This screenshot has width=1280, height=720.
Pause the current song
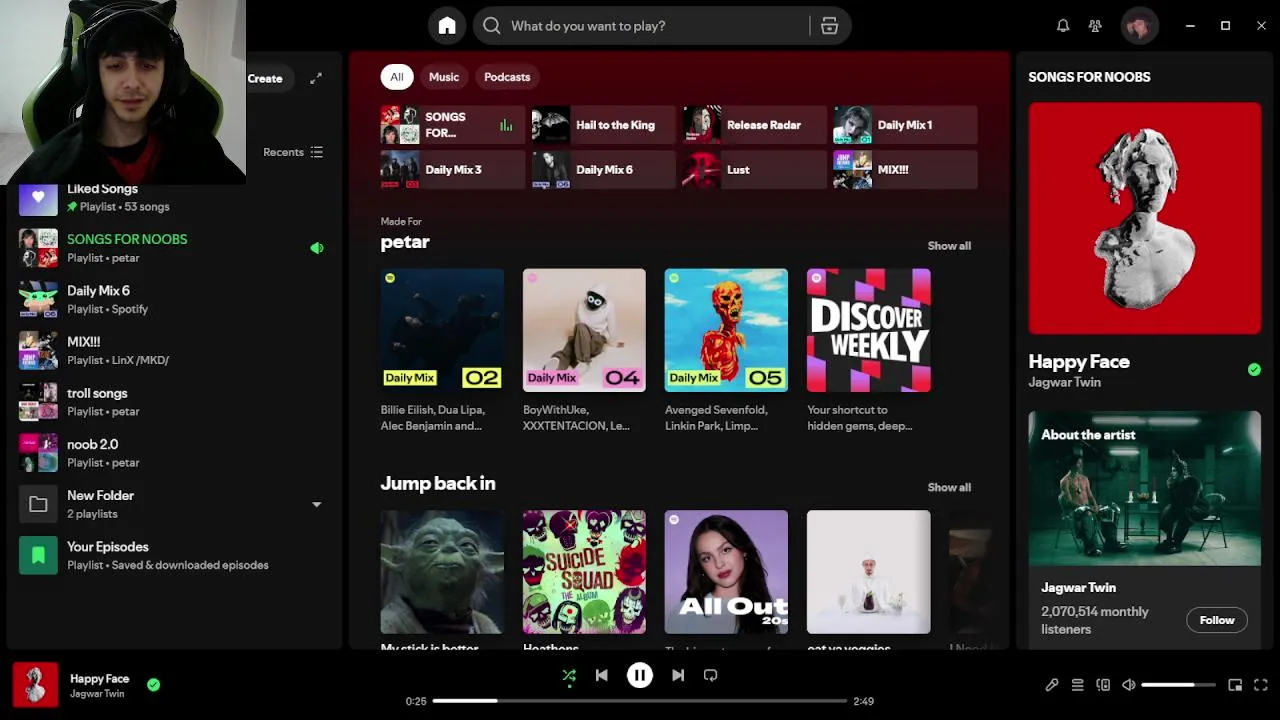[640, 675]
